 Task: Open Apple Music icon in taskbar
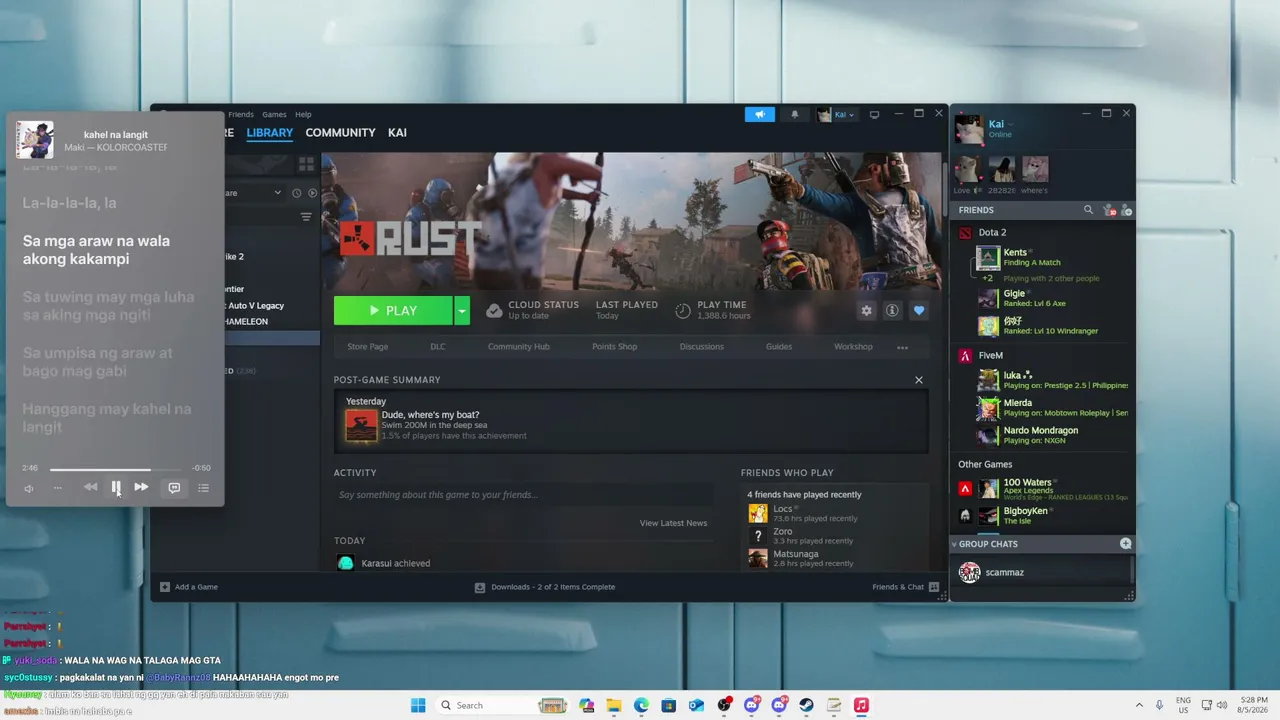click(860, 705)
